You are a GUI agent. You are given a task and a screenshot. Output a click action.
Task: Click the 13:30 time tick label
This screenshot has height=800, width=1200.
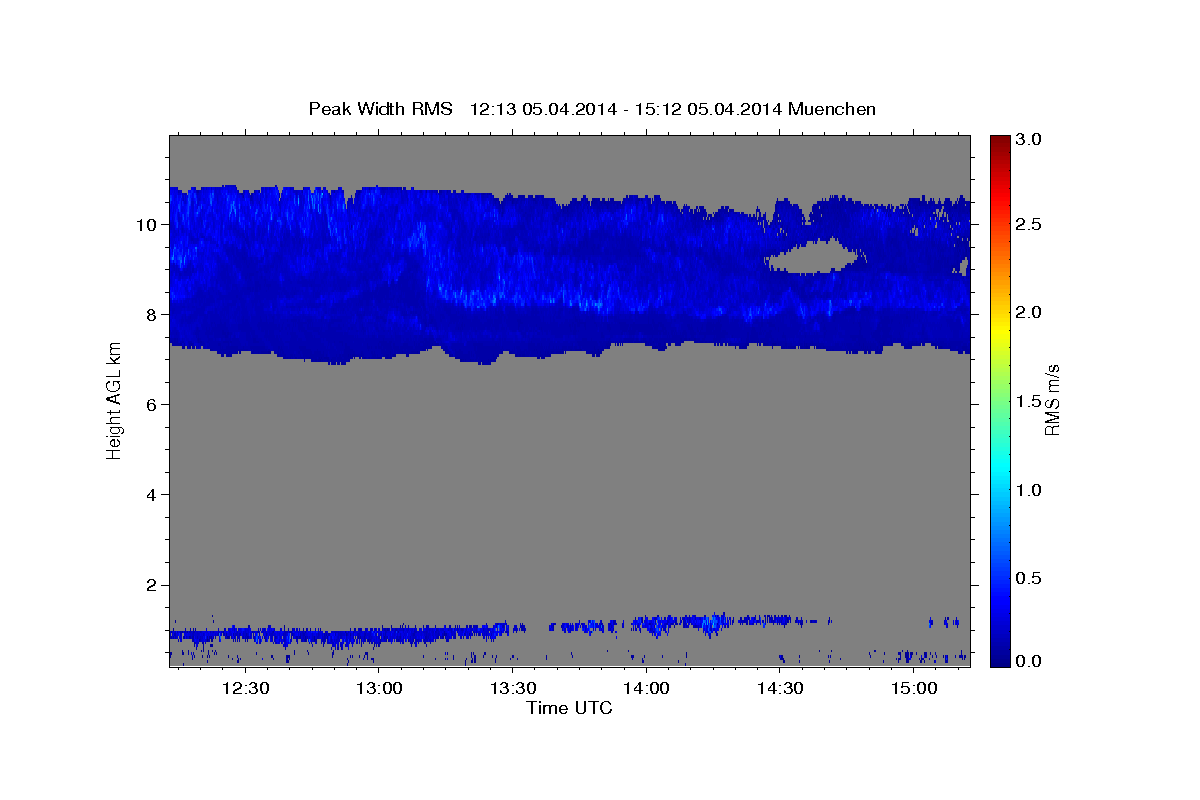(513, 688)
